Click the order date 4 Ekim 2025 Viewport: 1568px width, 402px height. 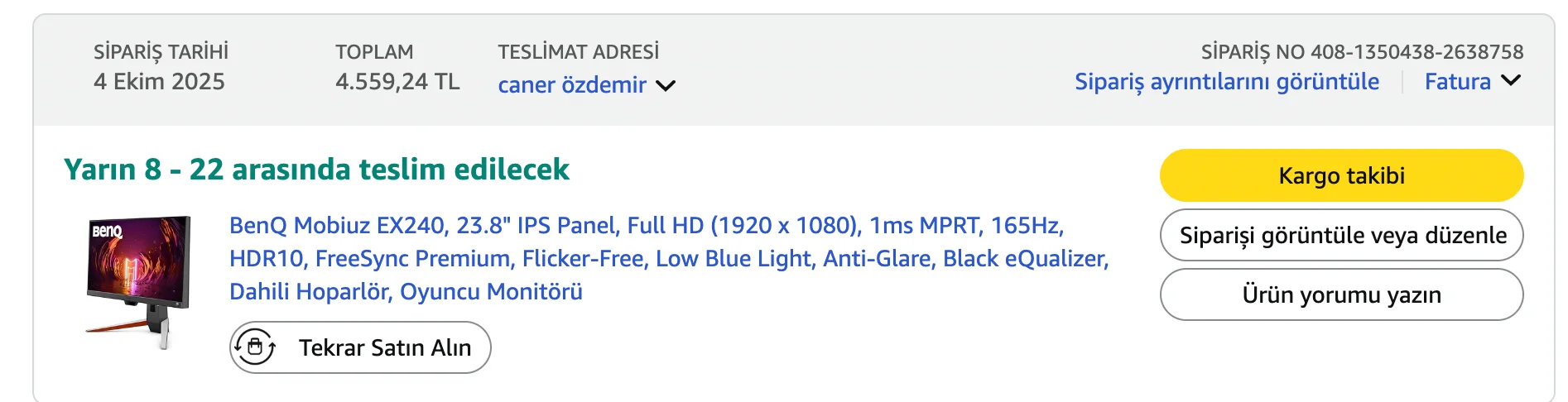pos(159,81)
